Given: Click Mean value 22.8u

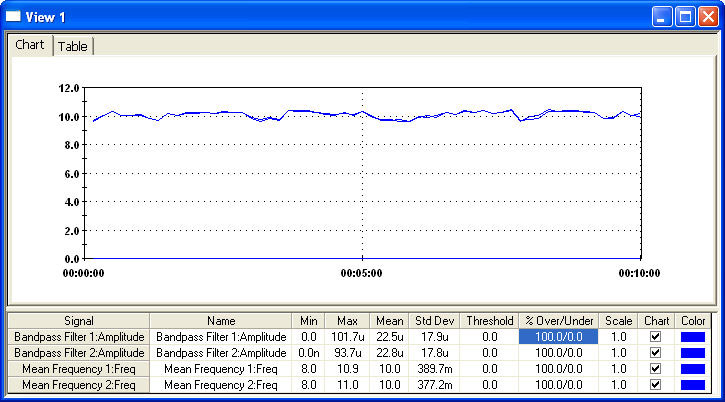Looking at the screenshot, I should pos(389,353).
